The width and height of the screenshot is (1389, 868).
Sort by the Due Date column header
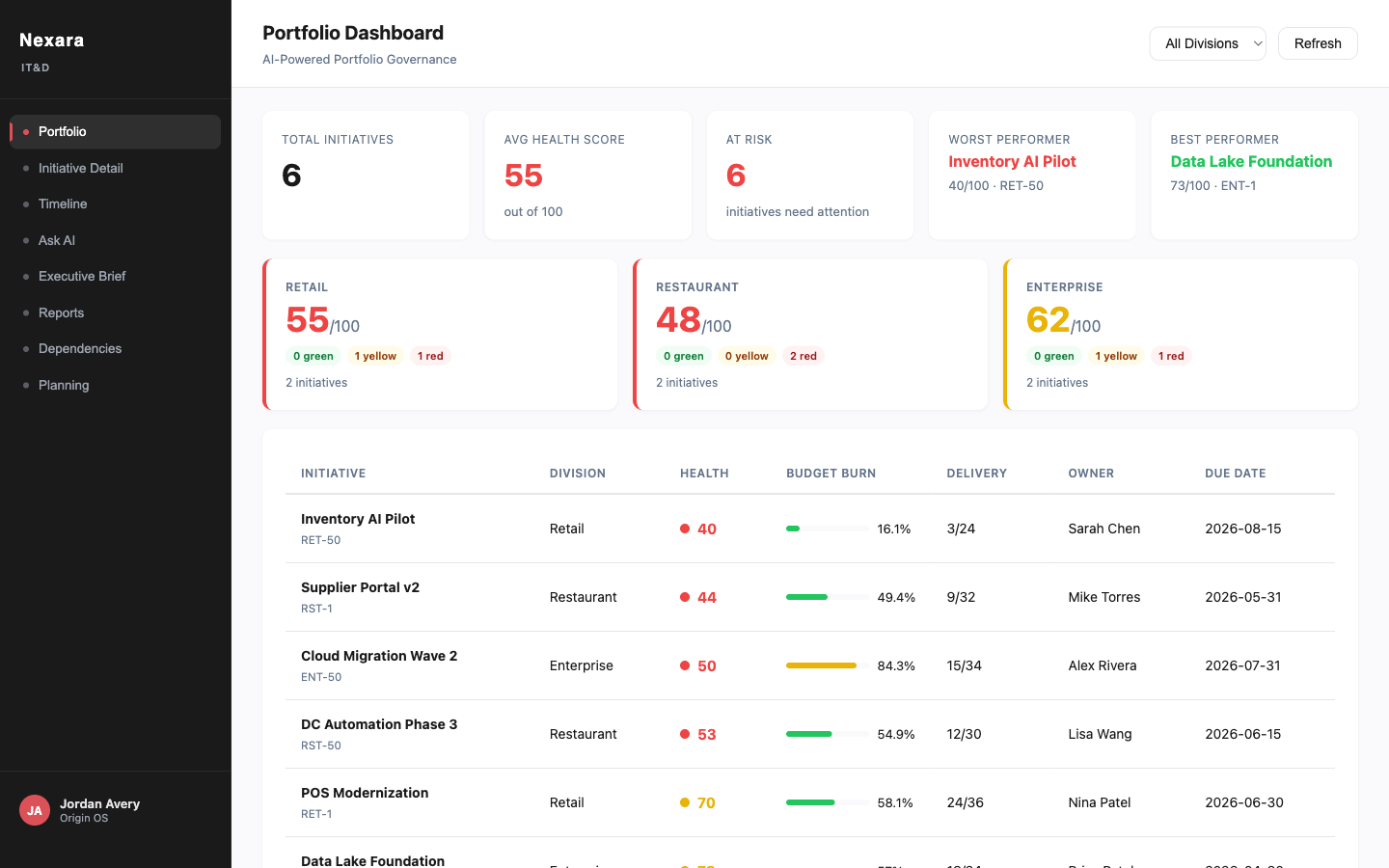click(x=1235, y=474)
